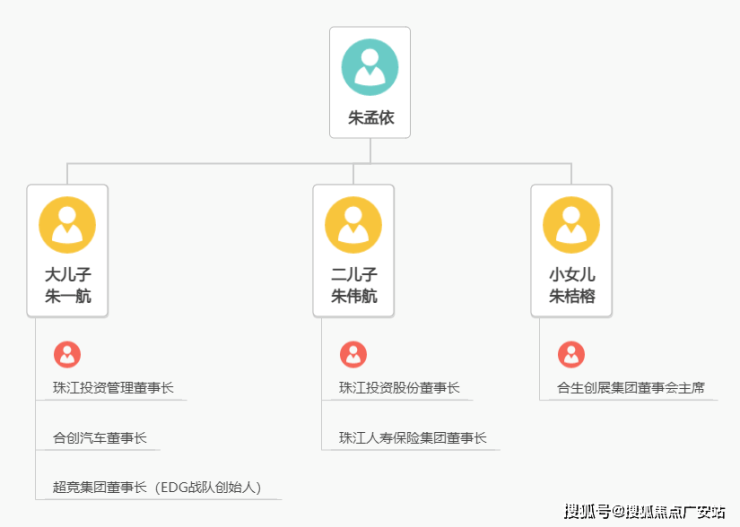740x527 pixels.
Task: Select the entry 合创汽车董事长
Action: pyautogui.click(x=100, y=438)
